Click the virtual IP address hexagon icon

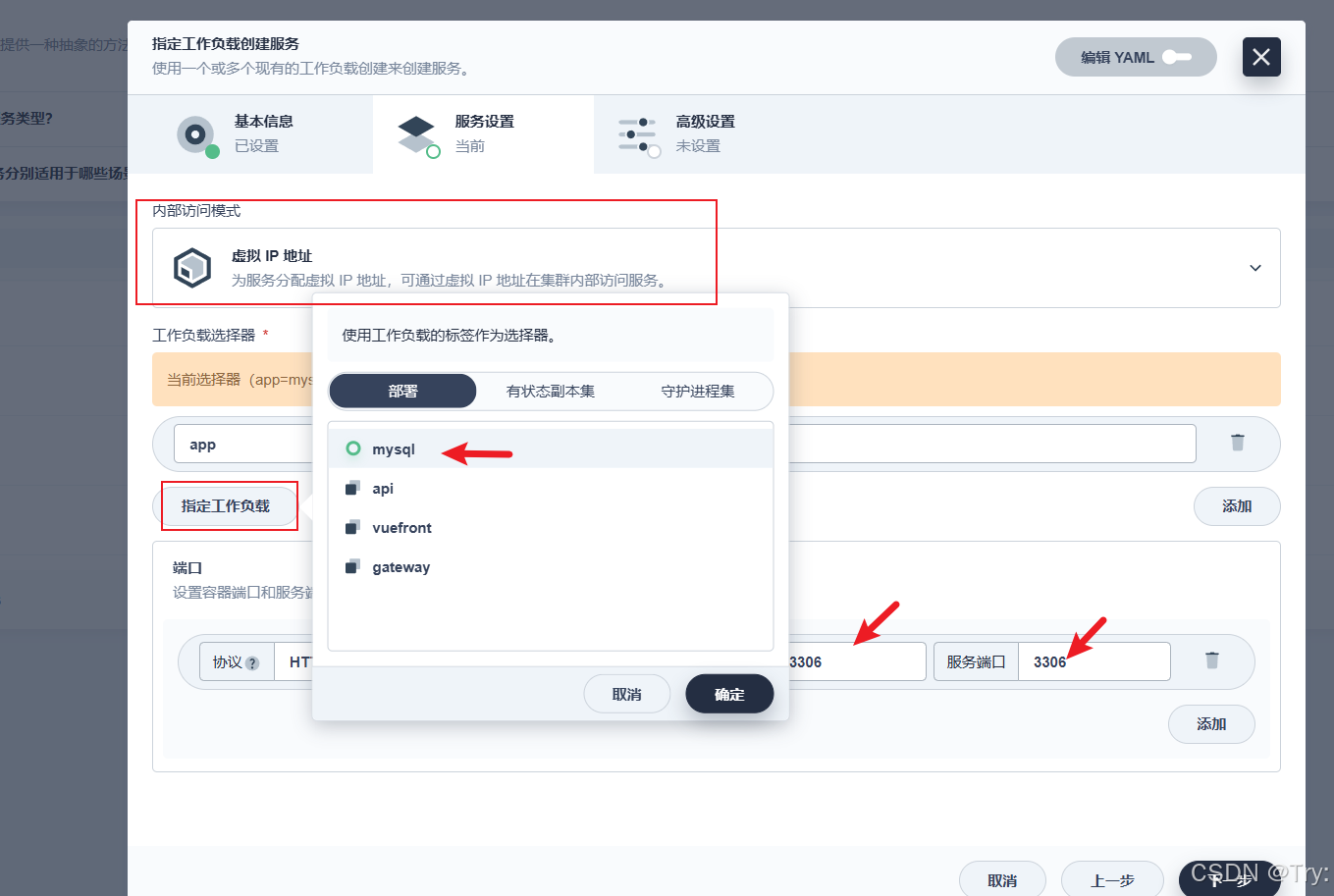point(192,267)
